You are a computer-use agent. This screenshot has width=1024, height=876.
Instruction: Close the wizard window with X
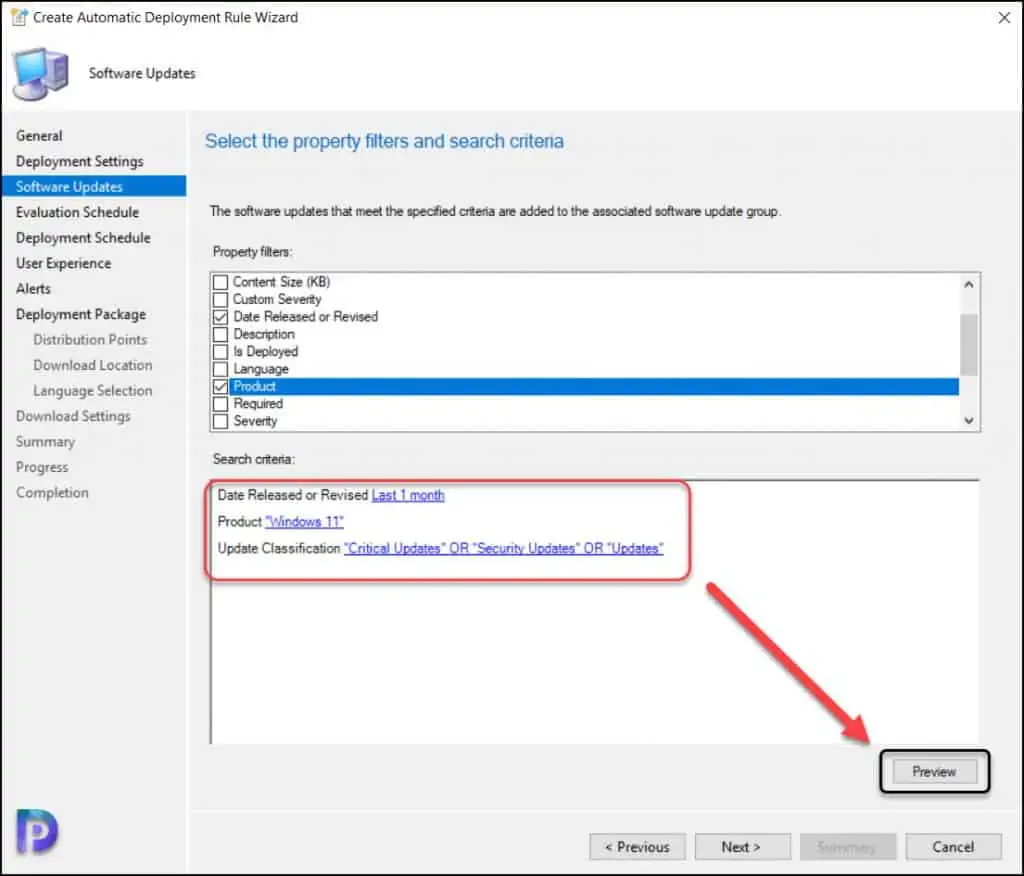coord(1002,17)
